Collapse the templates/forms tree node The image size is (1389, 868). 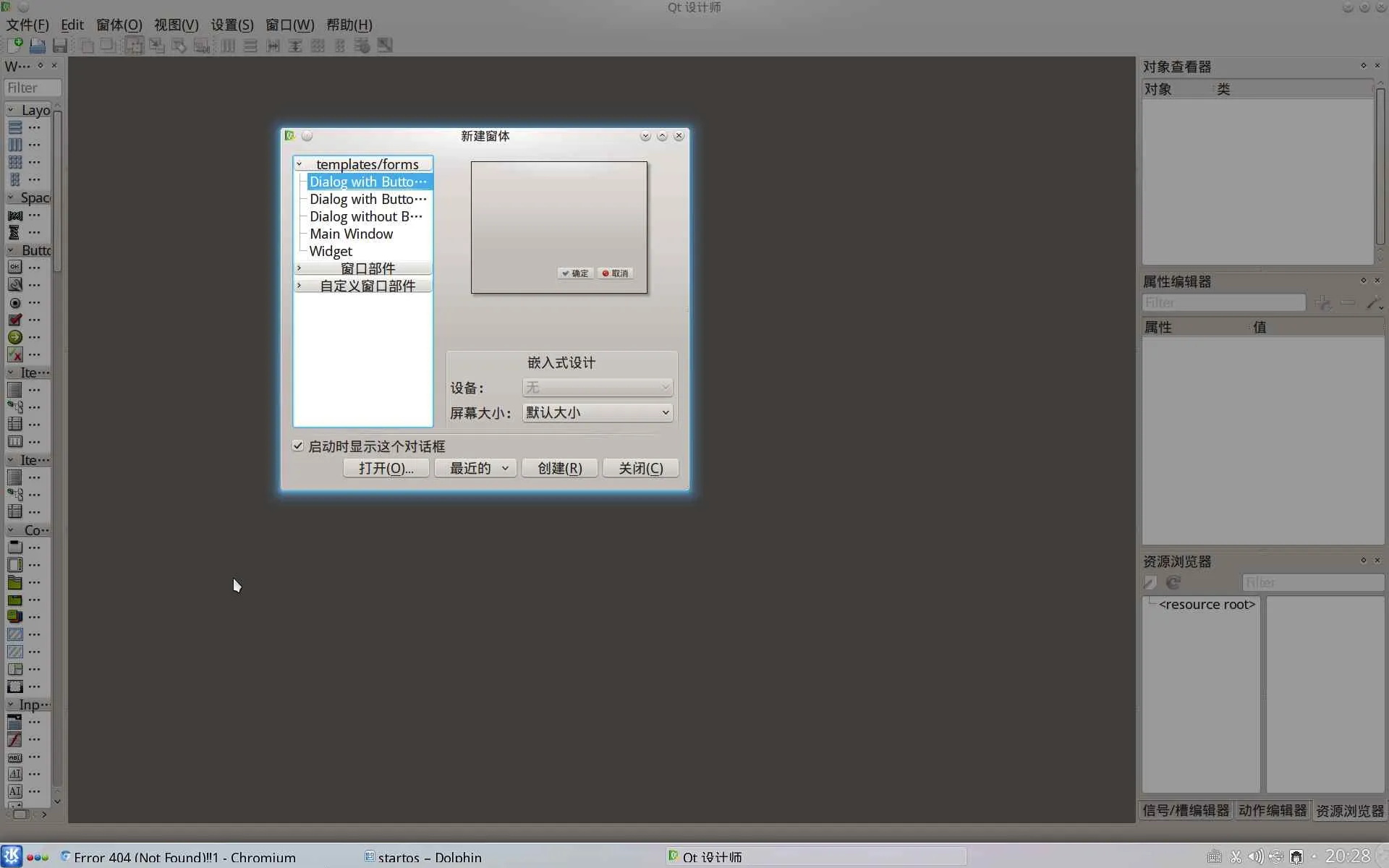[299, 164]
